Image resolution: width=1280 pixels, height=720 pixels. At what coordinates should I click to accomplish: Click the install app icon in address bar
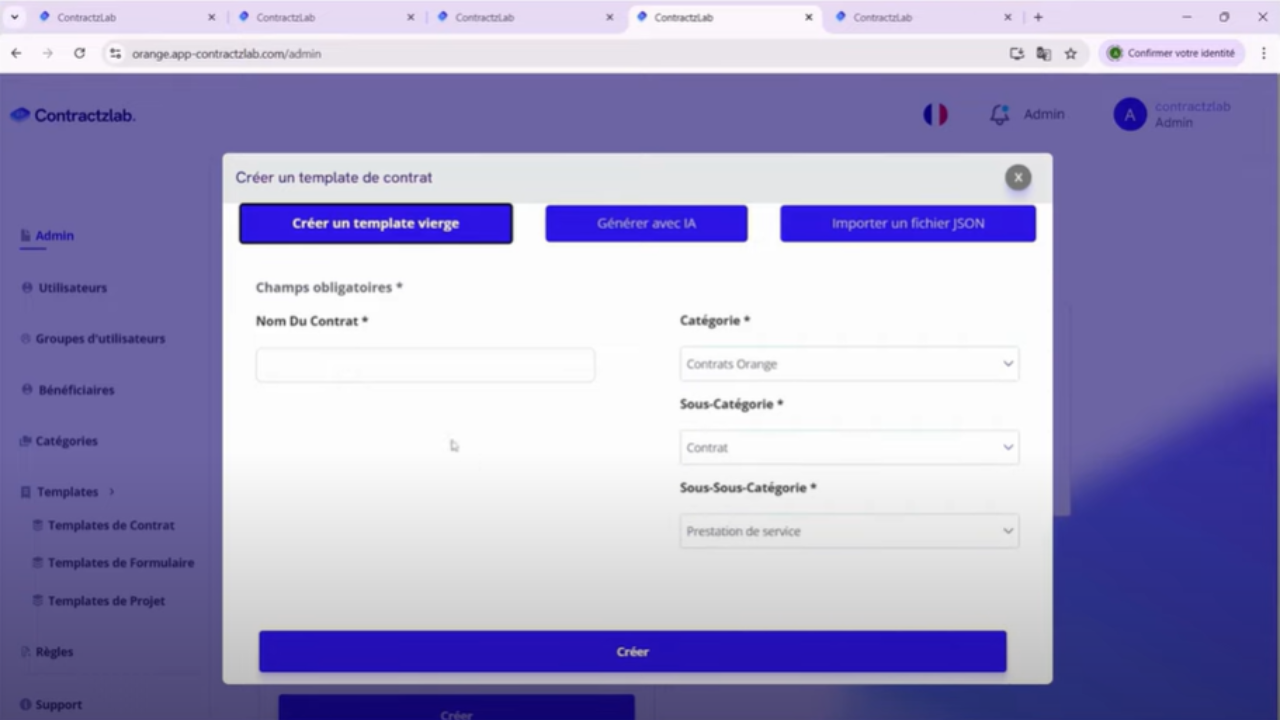pos(1017,53)
